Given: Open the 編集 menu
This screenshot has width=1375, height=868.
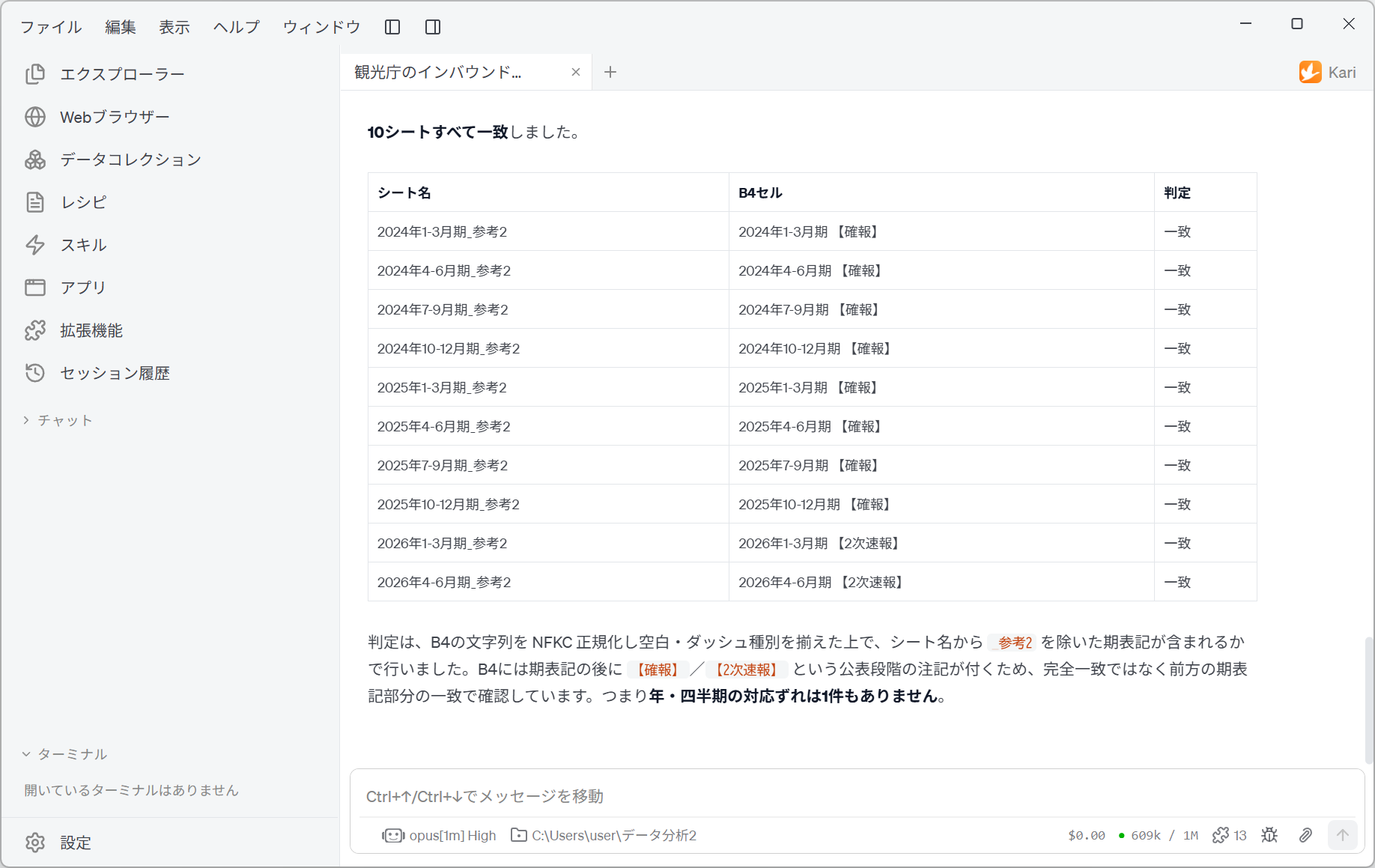Looking at the screenshot, I should coord(121,27).
